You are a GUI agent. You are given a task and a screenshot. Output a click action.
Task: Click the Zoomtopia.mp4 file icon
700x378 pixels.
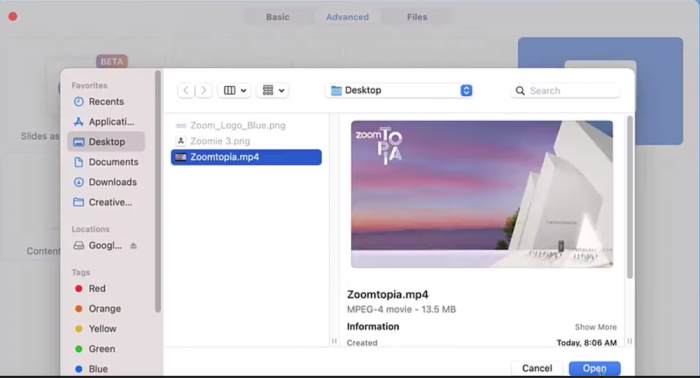[181, 157]
